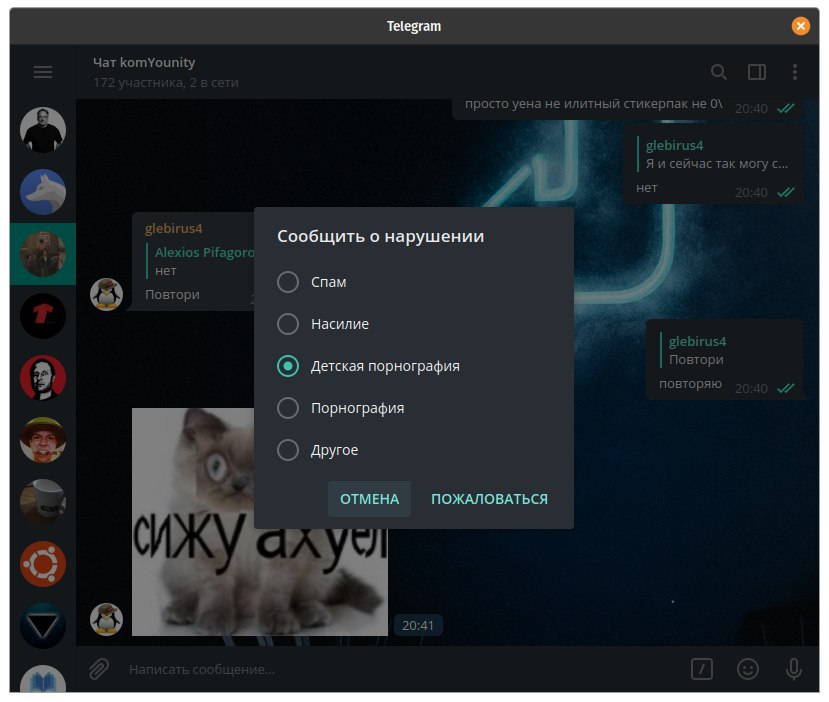This screenshot has width=829, height=702.
Task: Open chat with bald man red avatar
Action: [x=43, y=378]
